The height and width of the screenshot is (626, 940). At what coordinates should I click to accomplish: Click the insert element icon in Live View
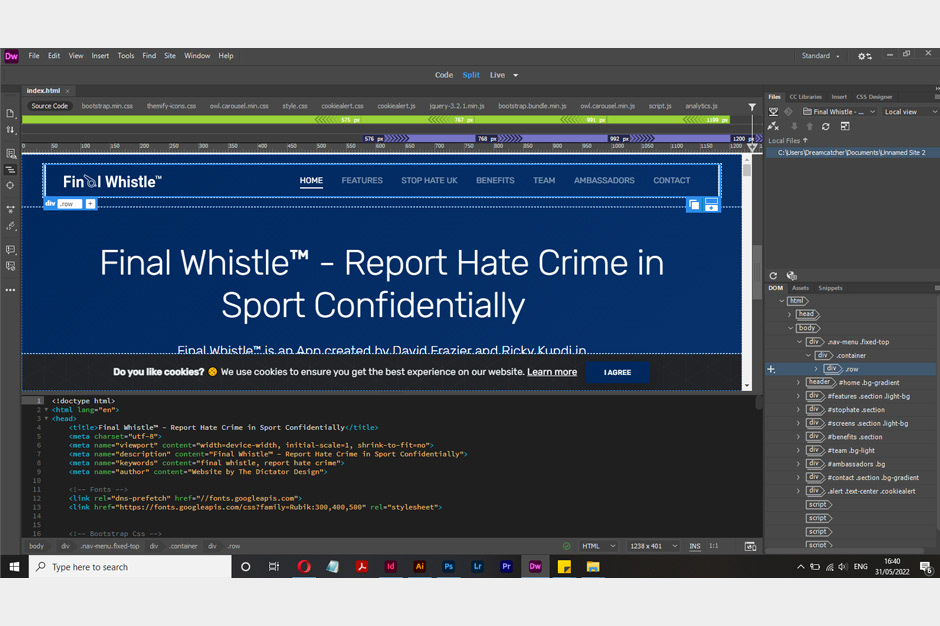(x=712, y=205)
